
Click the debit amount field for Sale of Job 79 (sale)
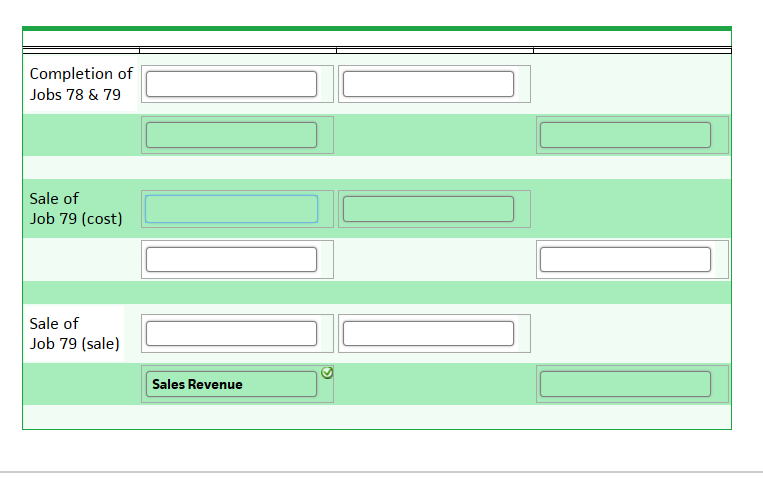pos(428,333)
